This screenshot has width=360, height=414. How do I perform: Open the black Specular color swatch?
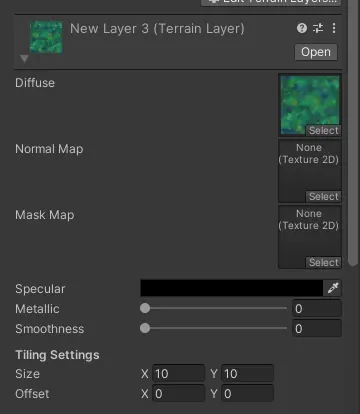point(232,288)
